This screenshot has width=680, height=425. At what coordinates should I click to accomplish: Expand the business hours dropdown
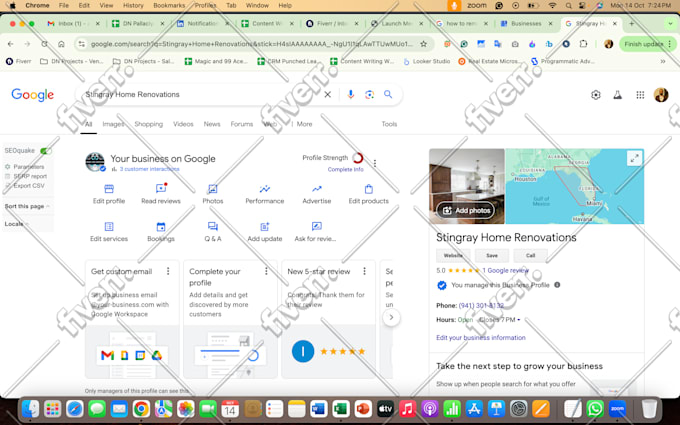click(519, 320)
